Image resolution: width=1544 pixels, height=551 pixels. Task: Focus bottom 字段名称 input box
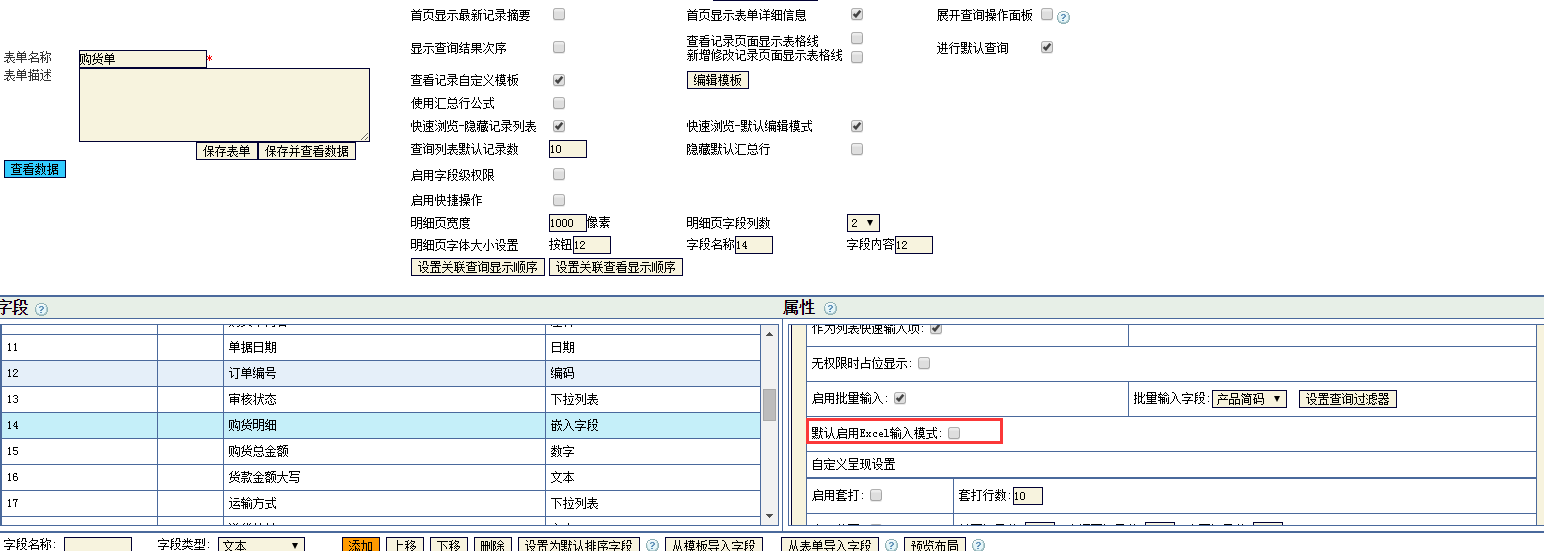click(98, 546)
